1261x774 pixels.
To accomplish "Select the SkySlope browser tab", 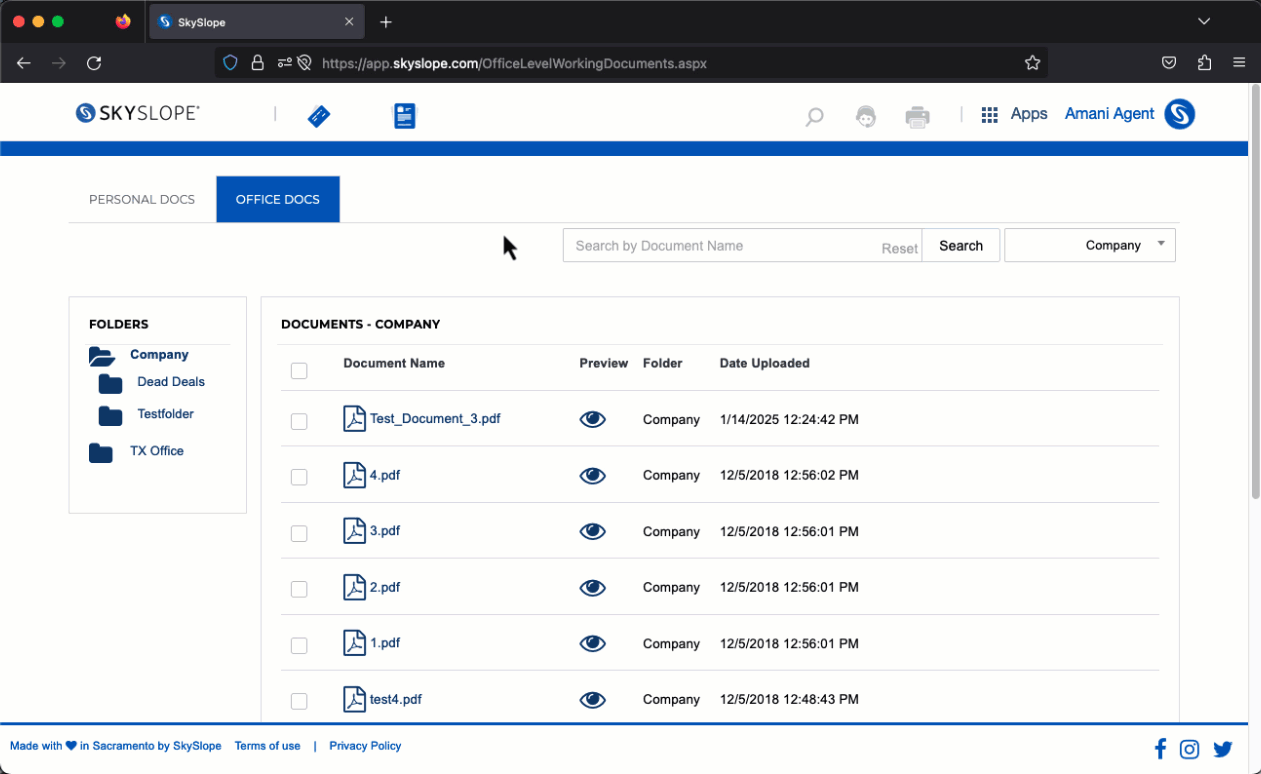I will [x=257, y=22].
